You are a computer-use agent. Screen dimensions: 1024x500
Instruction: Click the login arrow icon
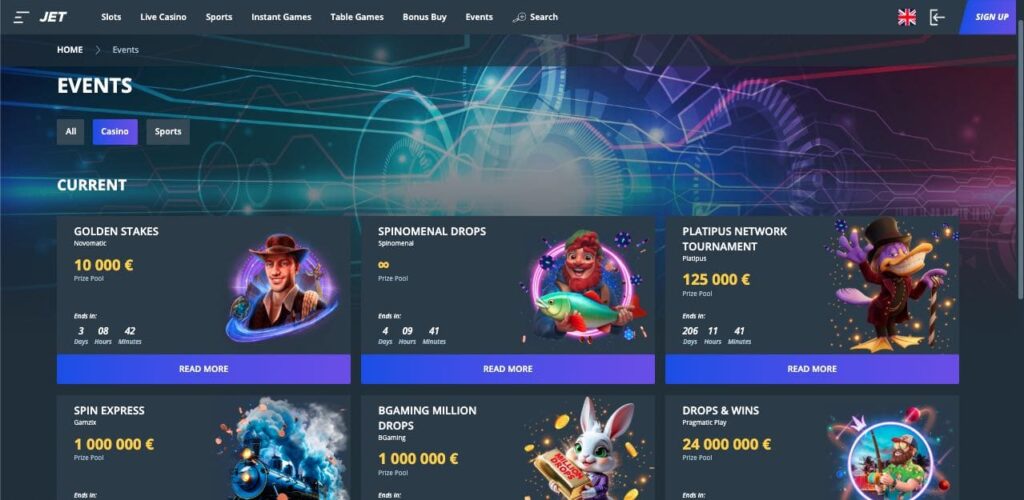[937, 17]
